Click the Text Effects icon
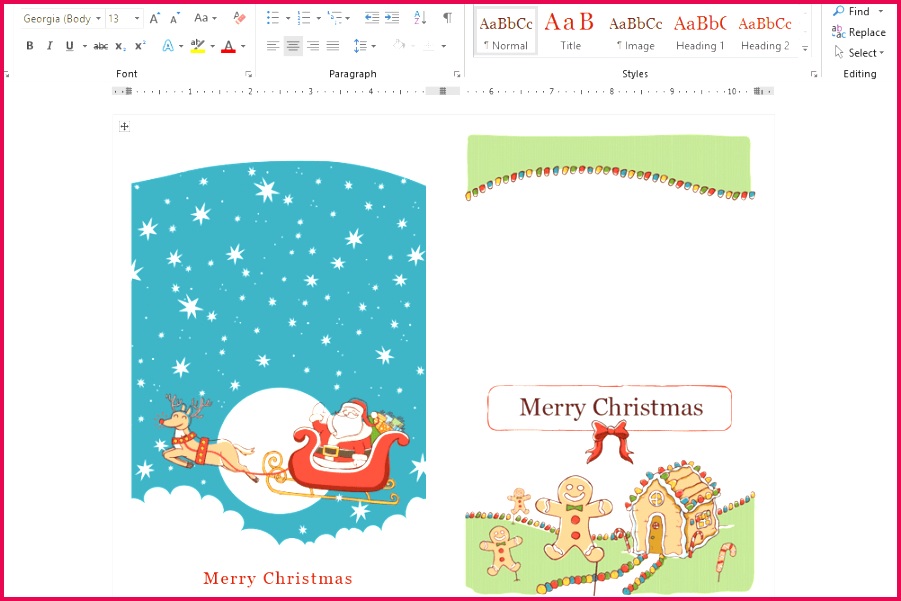Screen dimensions: 901x601 pyautogui.click(x=166, y=45)
